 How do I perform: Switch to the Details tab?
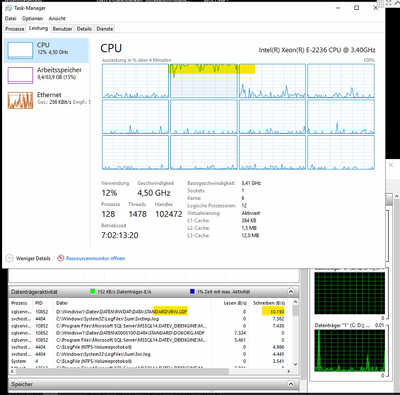(x=84, y=29)
